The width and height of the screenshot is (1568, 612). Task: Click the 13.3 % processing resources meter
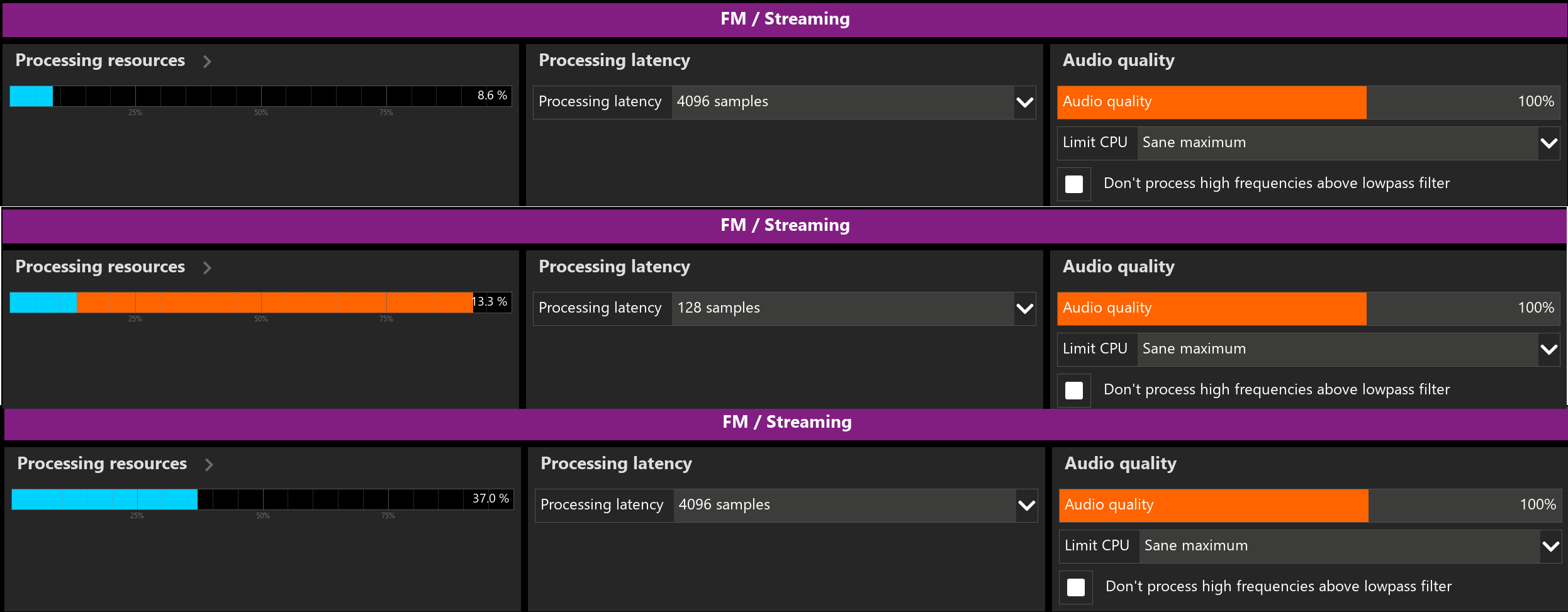pyautogui.click(x=260, y=303)
